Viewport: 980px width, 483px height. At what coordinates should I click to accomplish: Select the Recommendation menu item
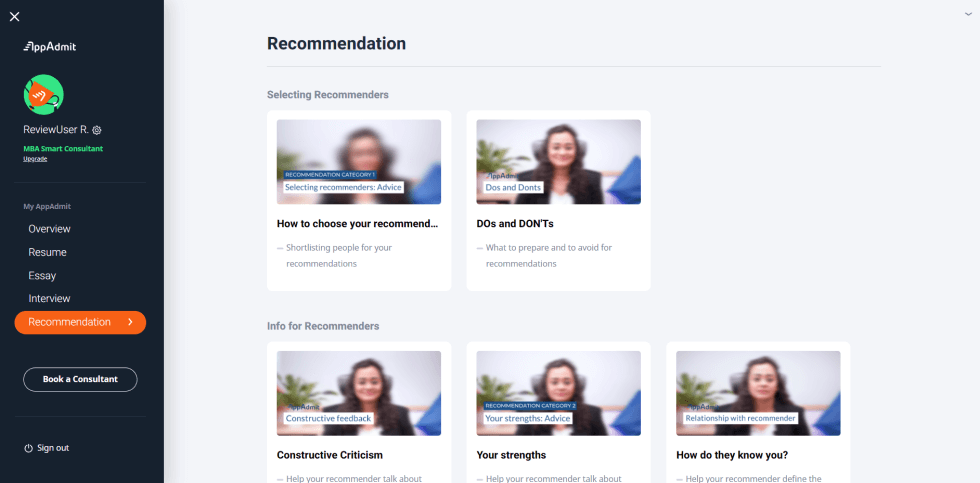pos(80,322)
